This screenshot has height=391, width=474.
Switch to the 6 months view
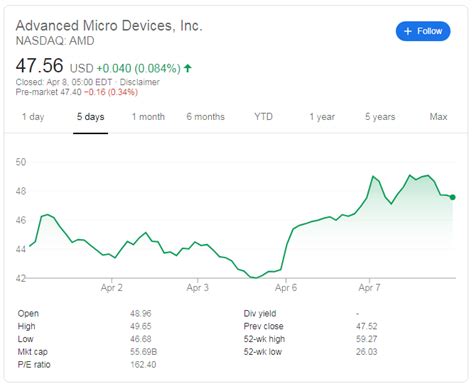205,117
